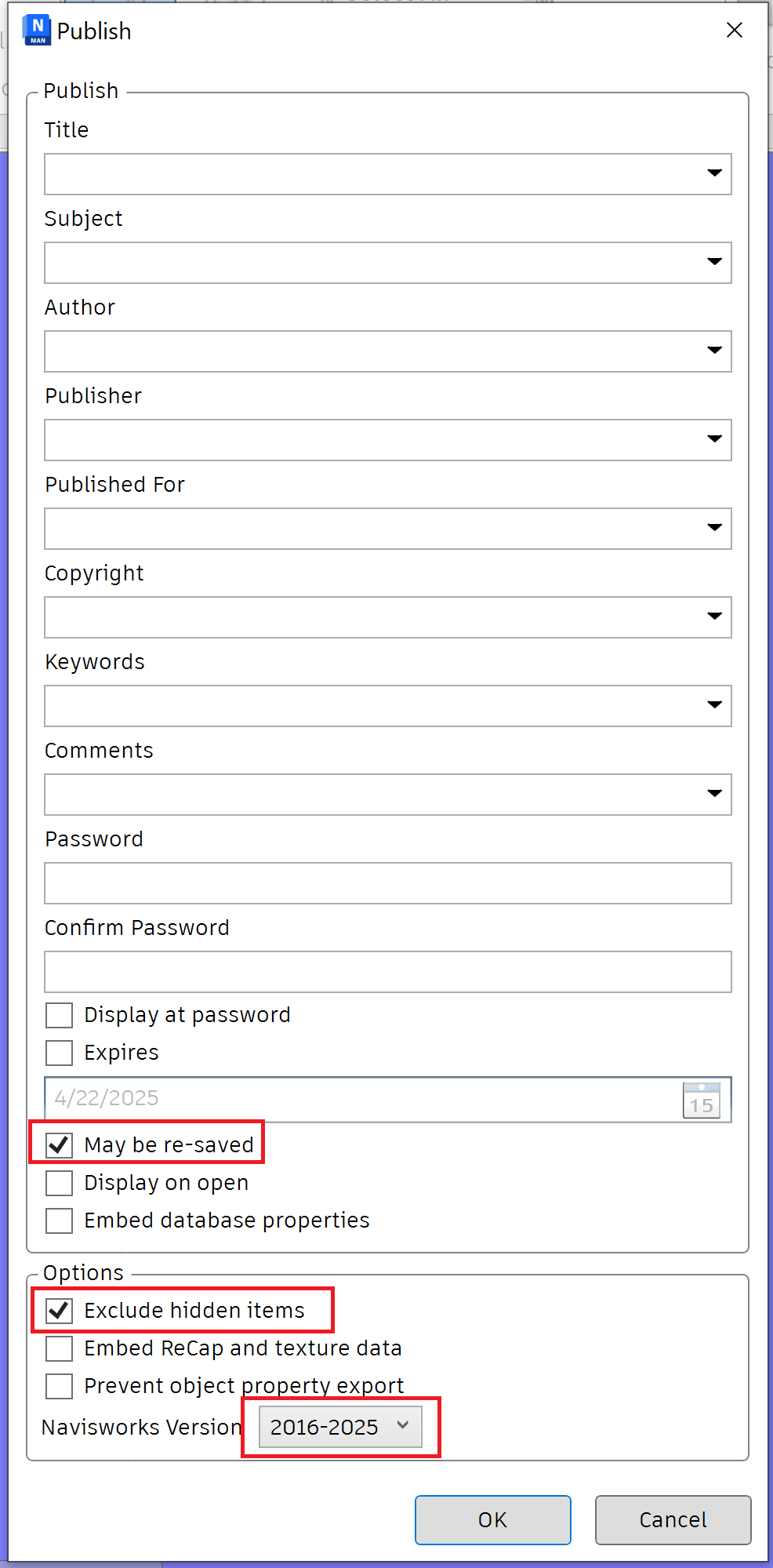
Task: Click the Navisworks Manage app icon
Action: (x=37, y=30)
